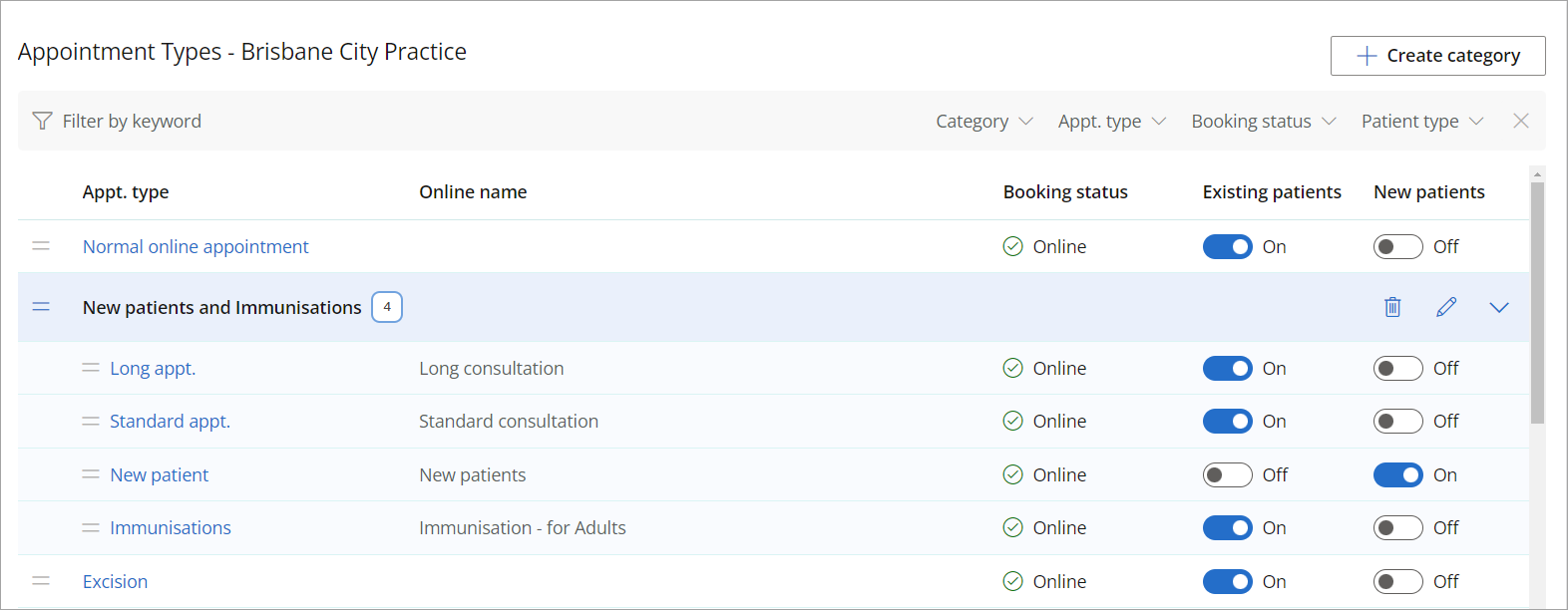Viewport: 1568px width, 610px height.
Task: Open the Appt. type filter dropdown
Action: point(1111,121)
